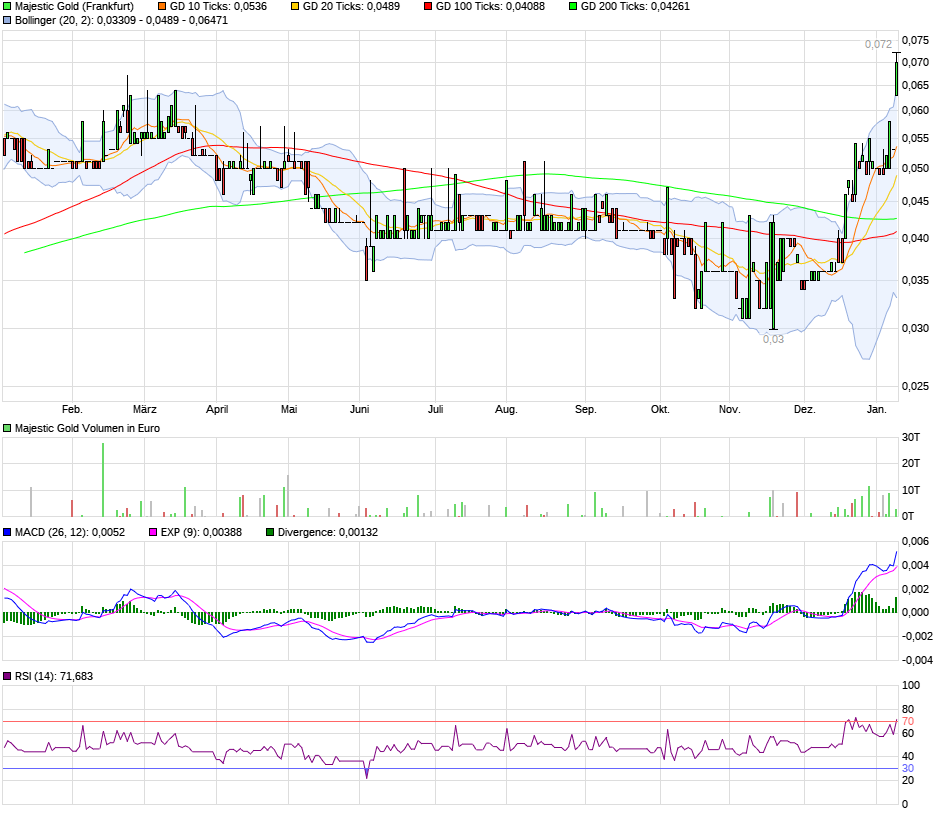This screenshot has width=940, height=814.
Task: Click the 'April' month axis label
Action: click(217, 409)
